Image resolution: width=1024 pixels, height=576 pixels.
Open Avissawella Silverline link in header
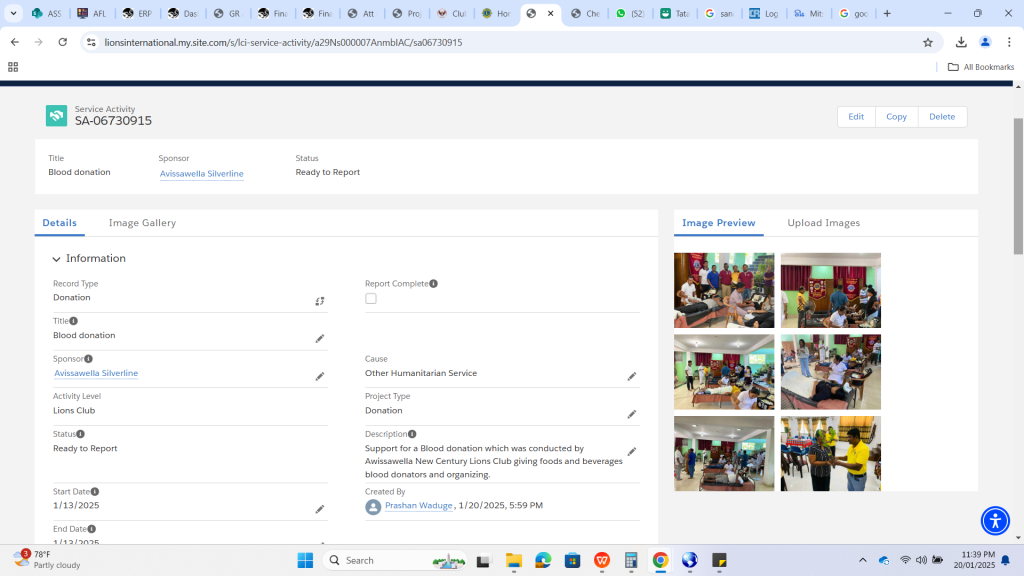[202, 174]
